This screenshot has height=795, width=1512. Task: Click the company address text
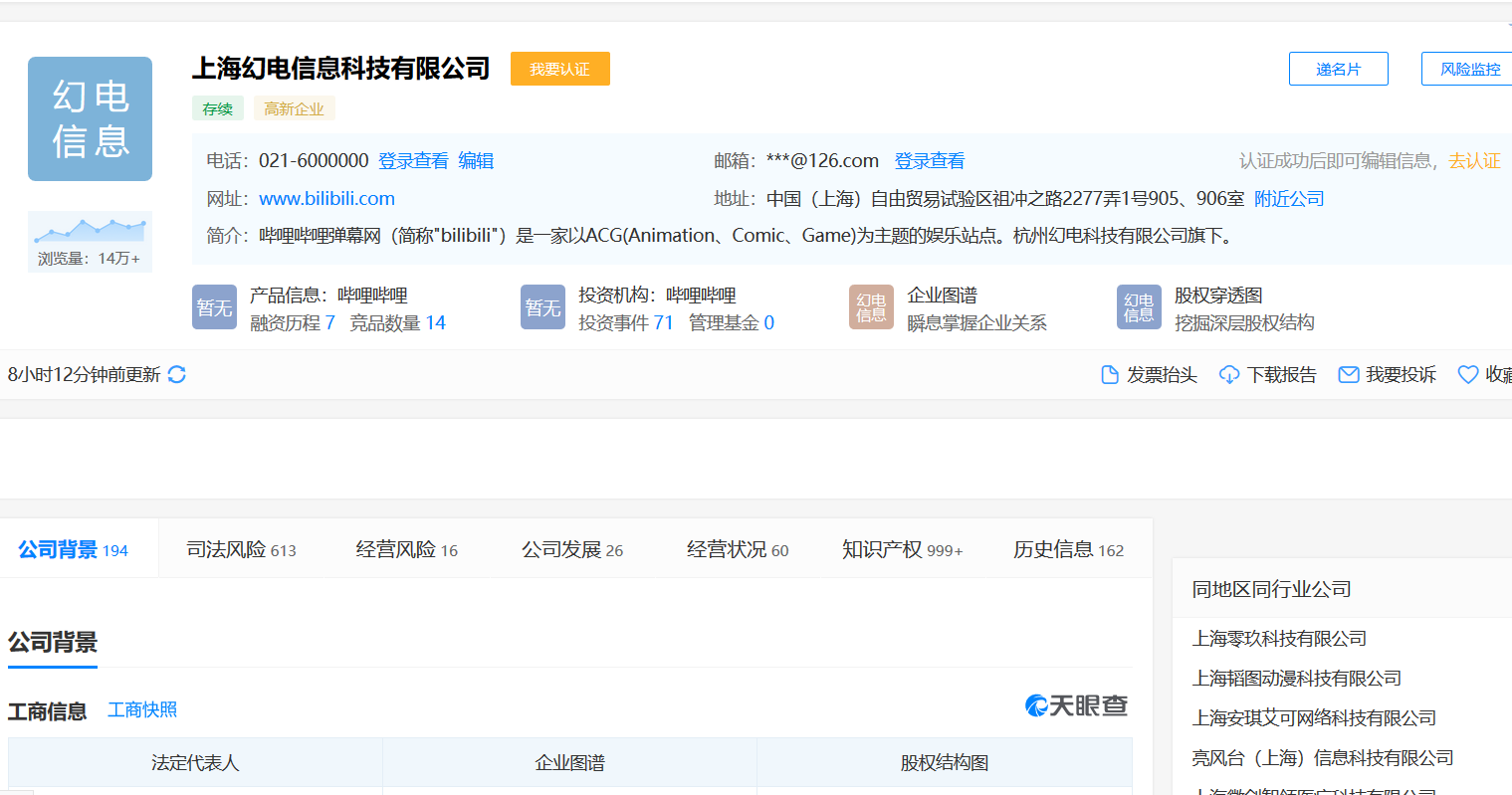tap(1005, 199)
